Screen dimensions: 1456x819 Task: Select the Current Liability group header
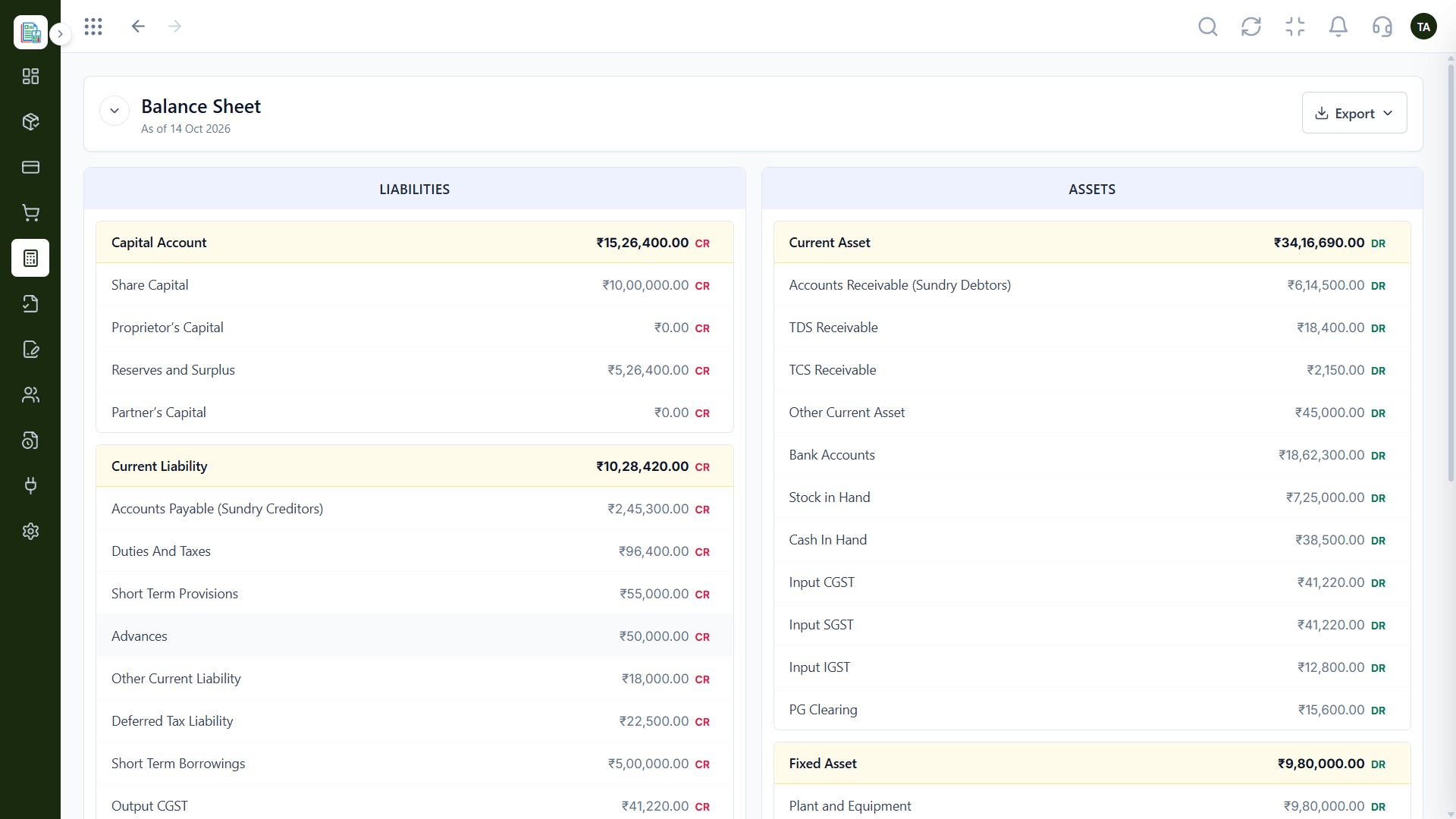(415, 466)
